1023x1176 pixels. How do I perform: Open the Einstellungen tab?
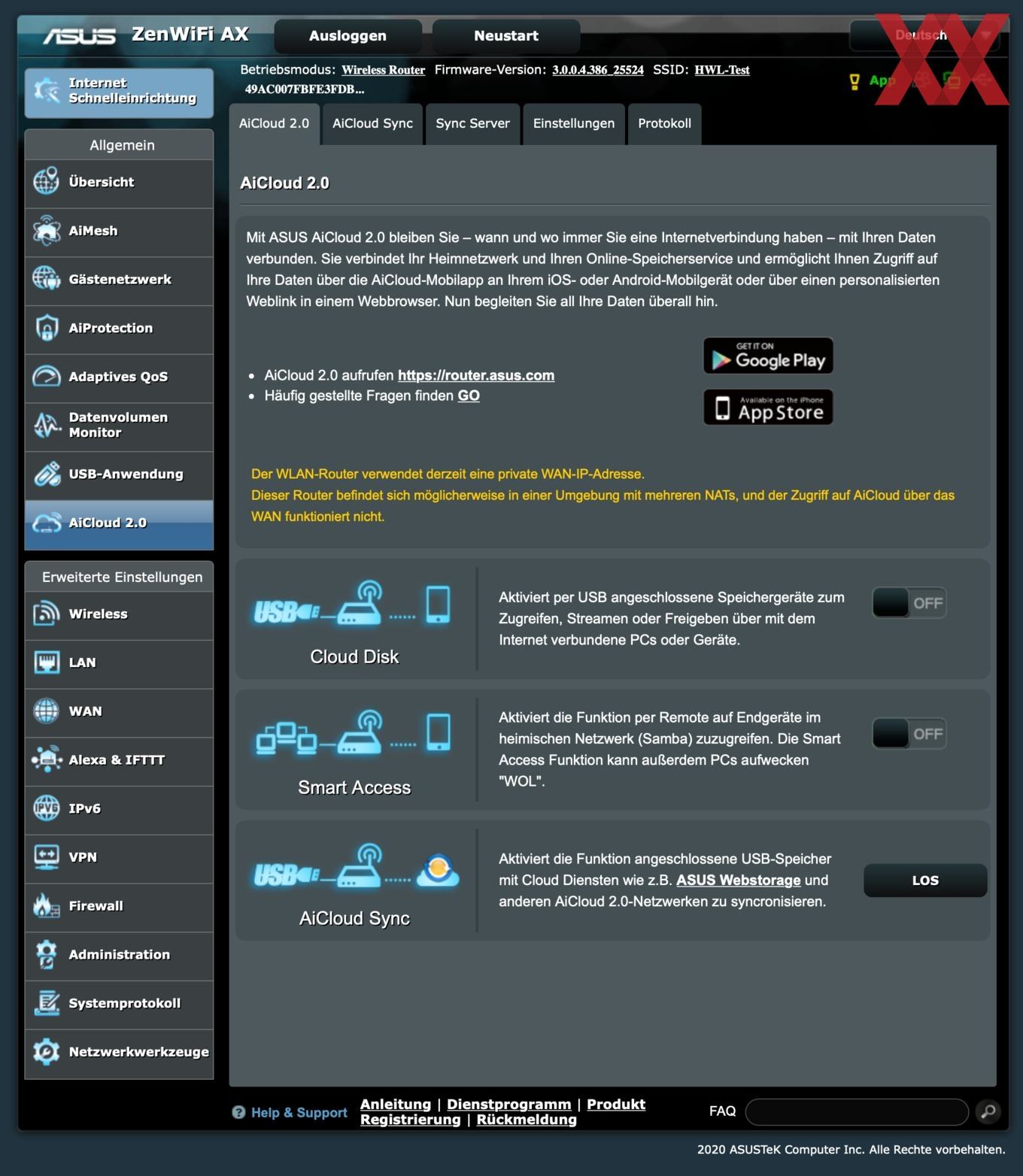[x=574, y=123]
